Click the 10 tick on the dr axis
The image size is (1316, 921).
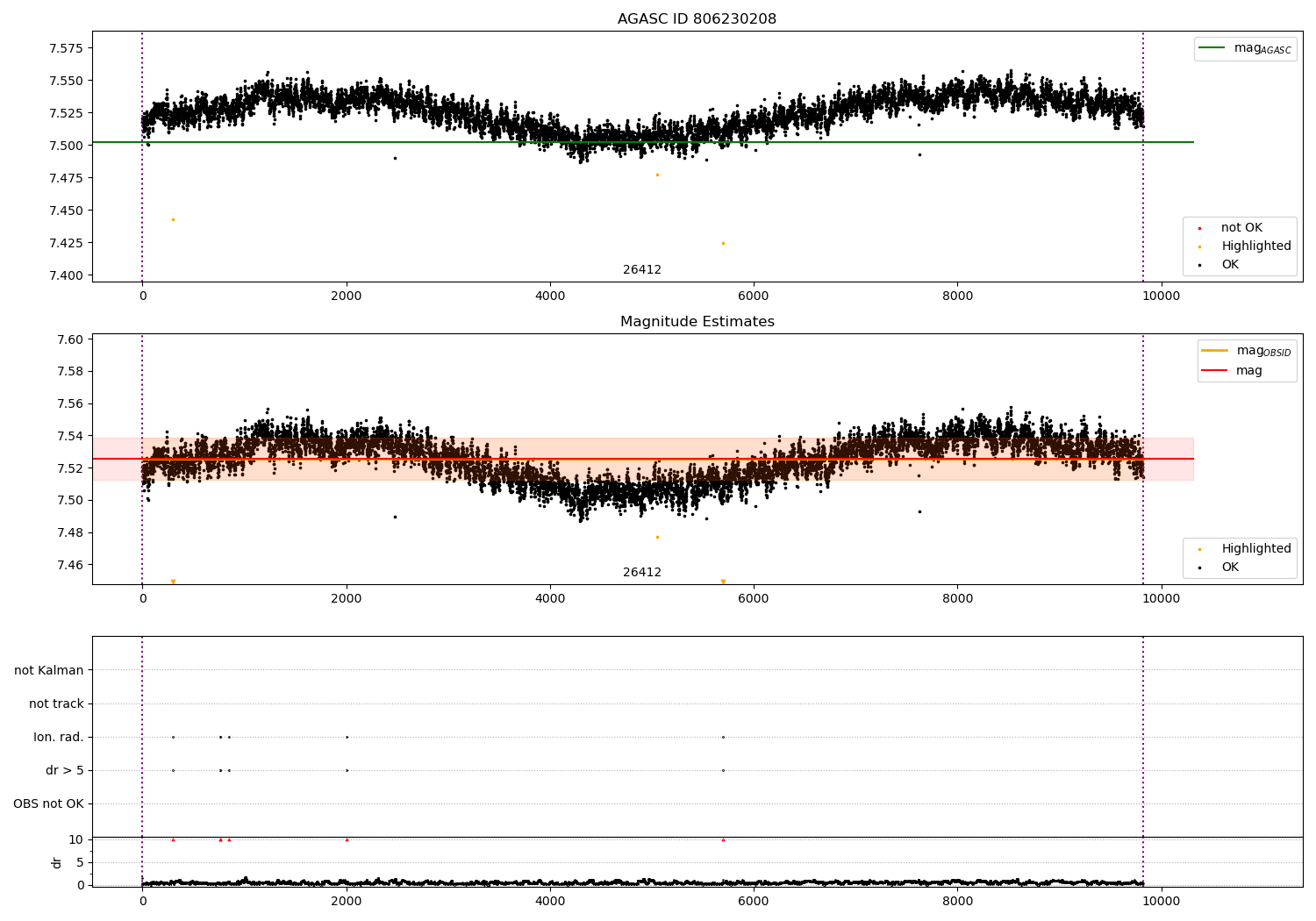76,839
